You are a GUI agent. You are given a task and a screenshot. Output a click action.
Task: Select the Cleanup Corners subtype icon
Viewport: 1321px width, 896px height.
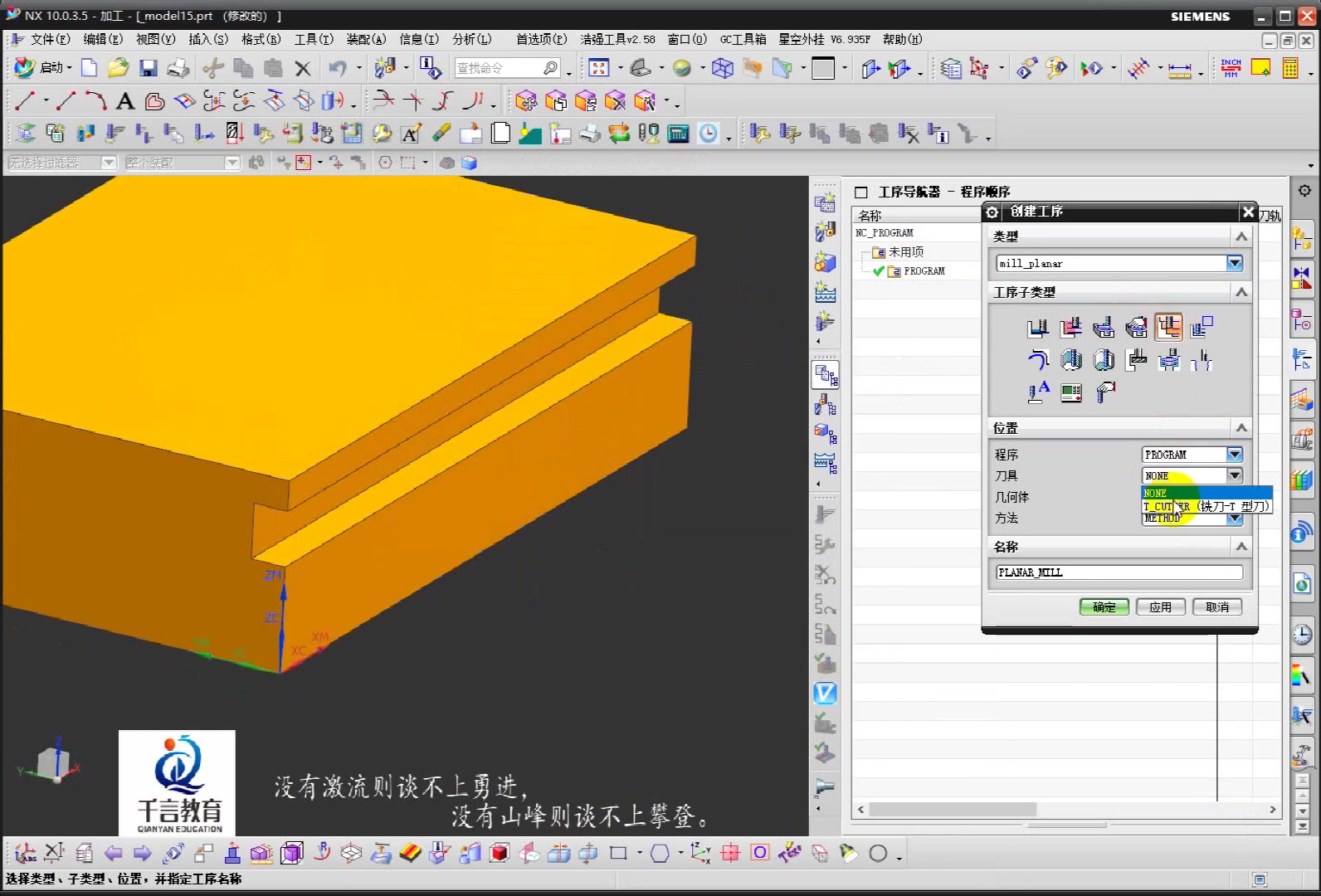1037,359
